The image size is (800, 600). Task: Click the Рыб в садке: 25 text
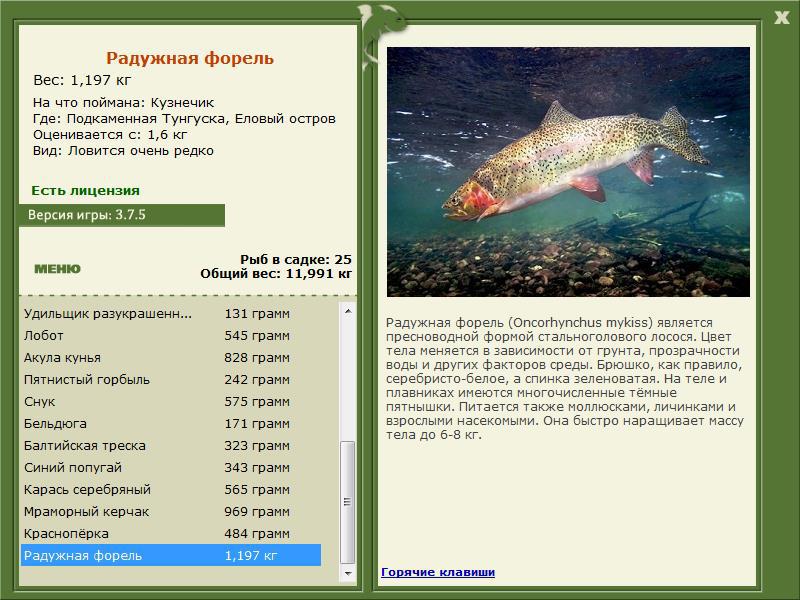(296, 259)
